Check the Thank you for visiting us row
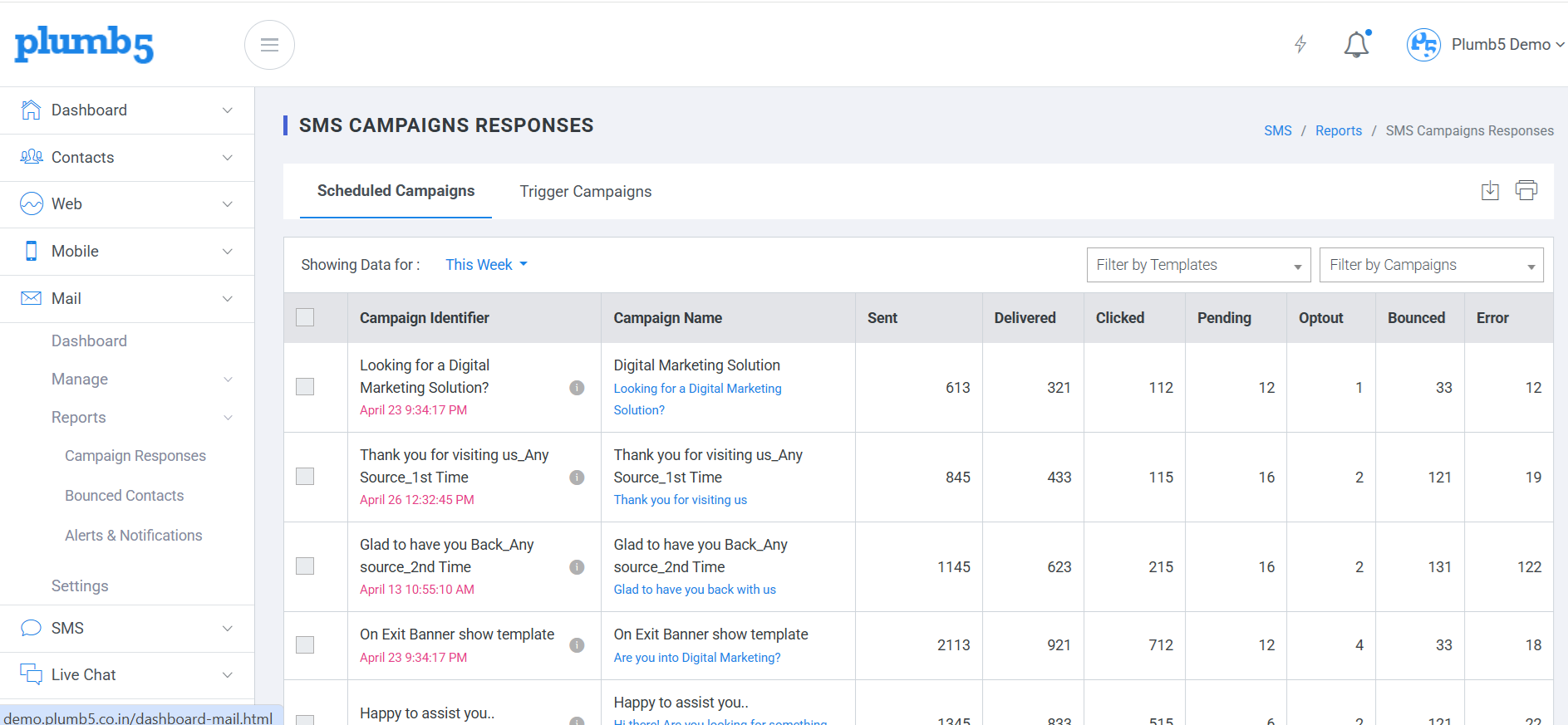1568x725 pixels. 305,477
